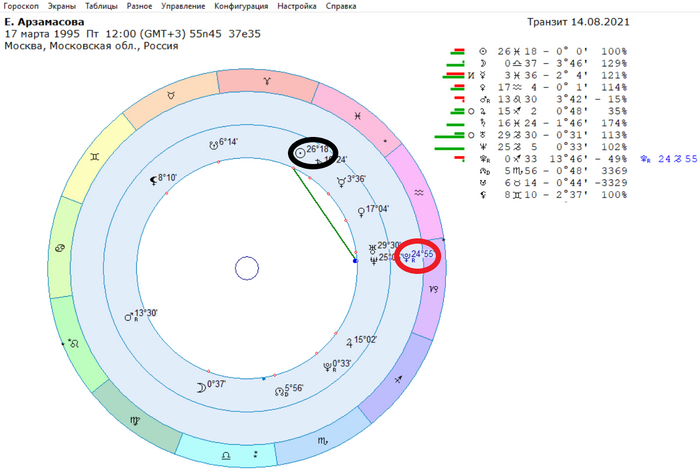Viewport: 700px width, 473px height.
Task: Select the North Node symbol at 5°56'
Action: 279,391
